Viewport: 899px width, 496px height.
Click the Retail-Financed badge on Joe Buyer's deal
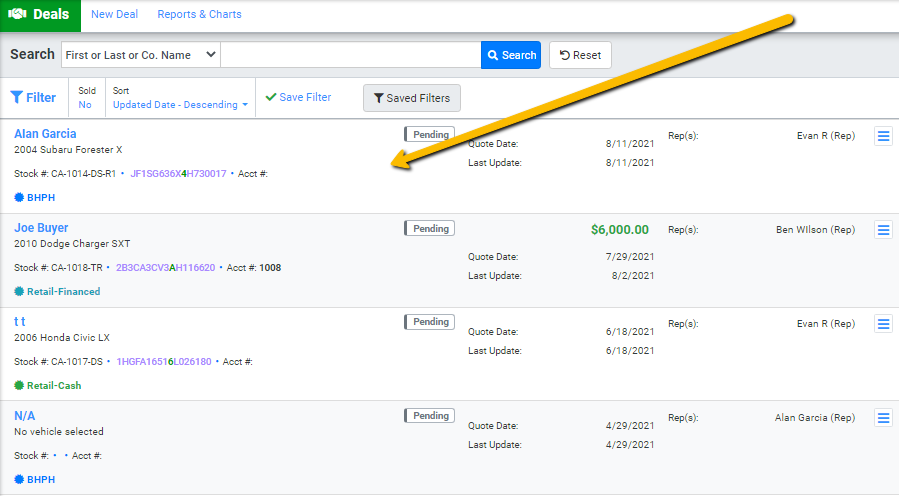point(57,292)
